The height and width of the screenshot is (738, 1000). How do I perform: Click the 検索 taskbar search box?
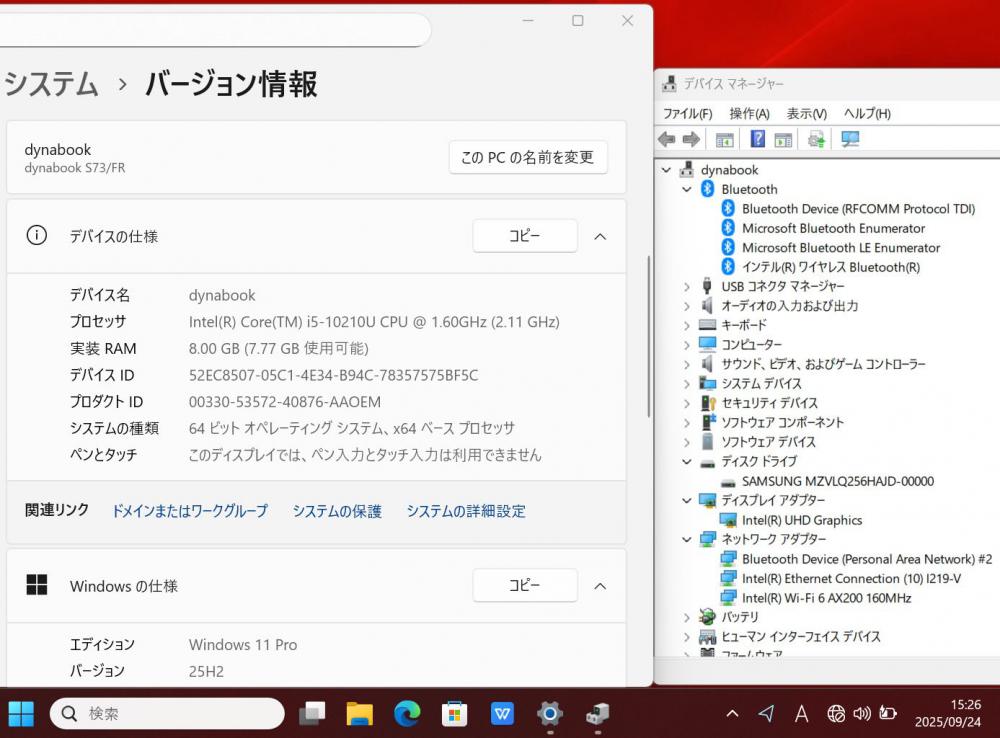click(x=167, y=713)
